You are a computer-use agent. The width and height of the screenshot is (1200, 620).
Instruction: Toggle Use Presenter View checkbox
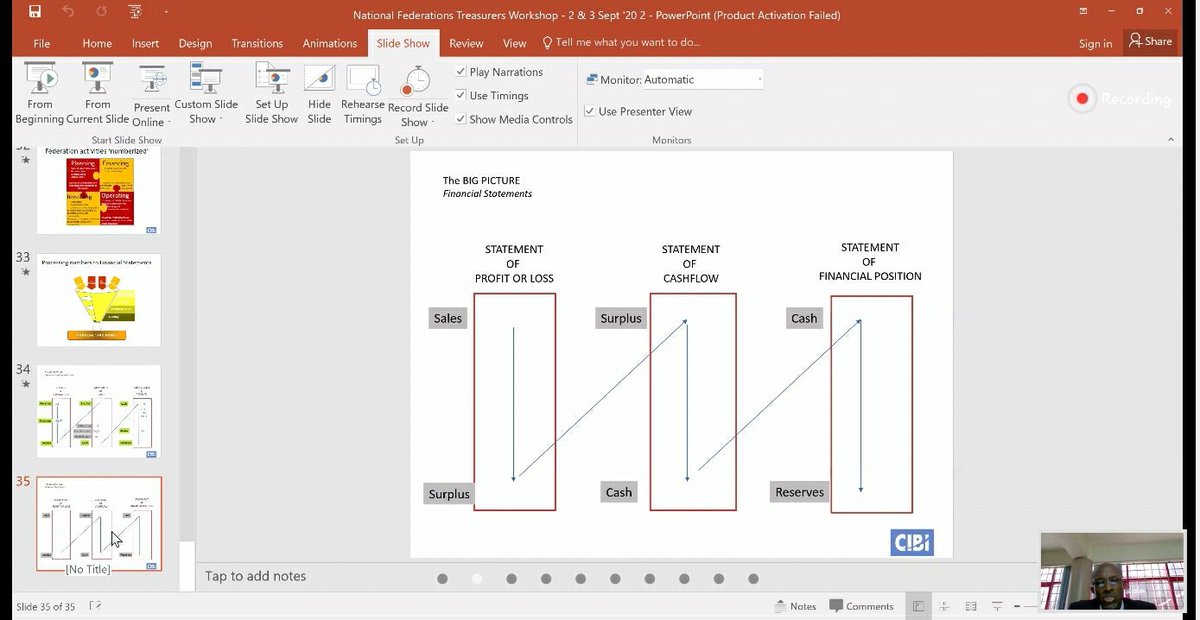(590, 111)
